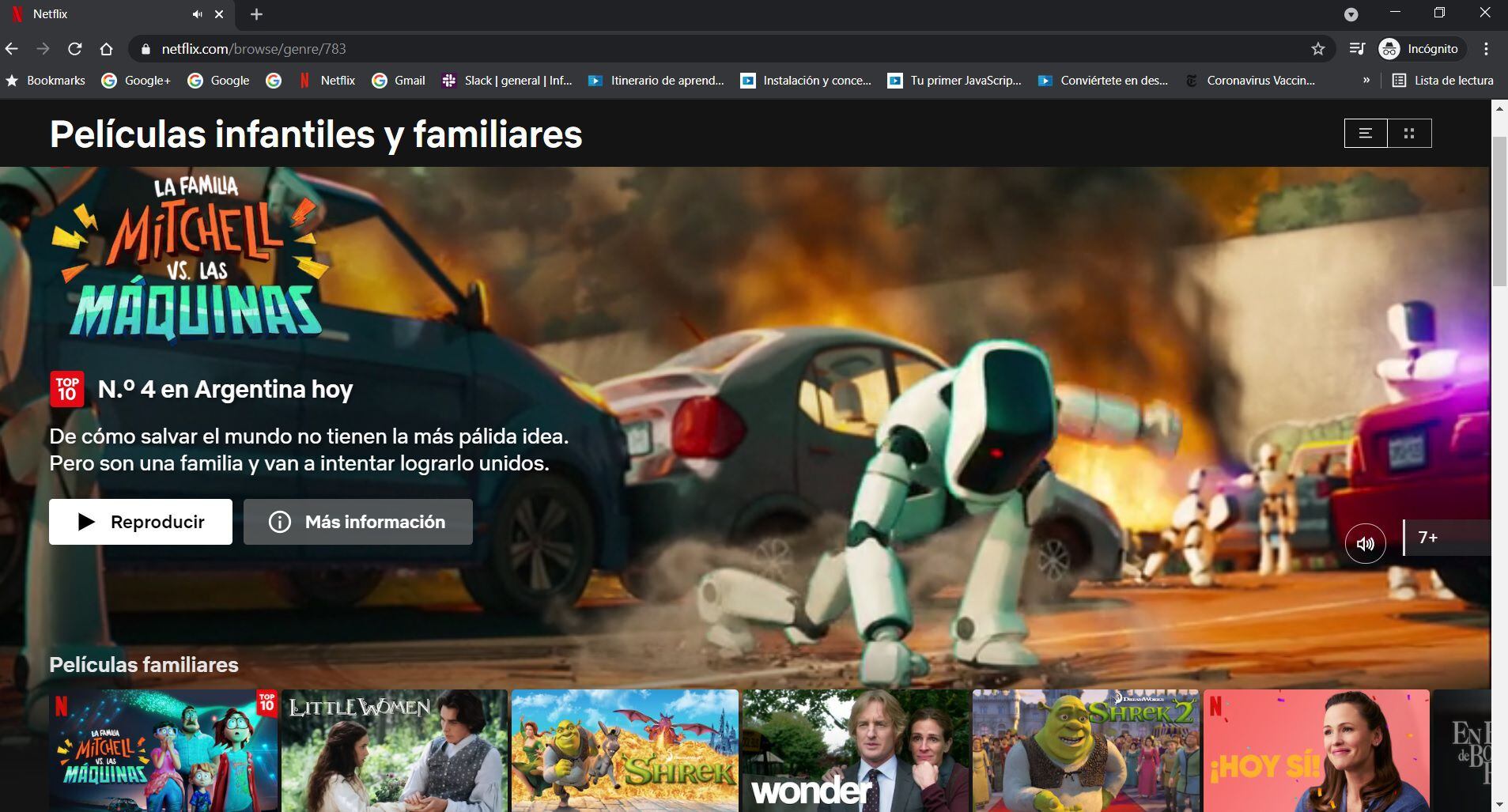
Task: Go to browser home page
Action: pyautogui.click(x=107, y=49)
